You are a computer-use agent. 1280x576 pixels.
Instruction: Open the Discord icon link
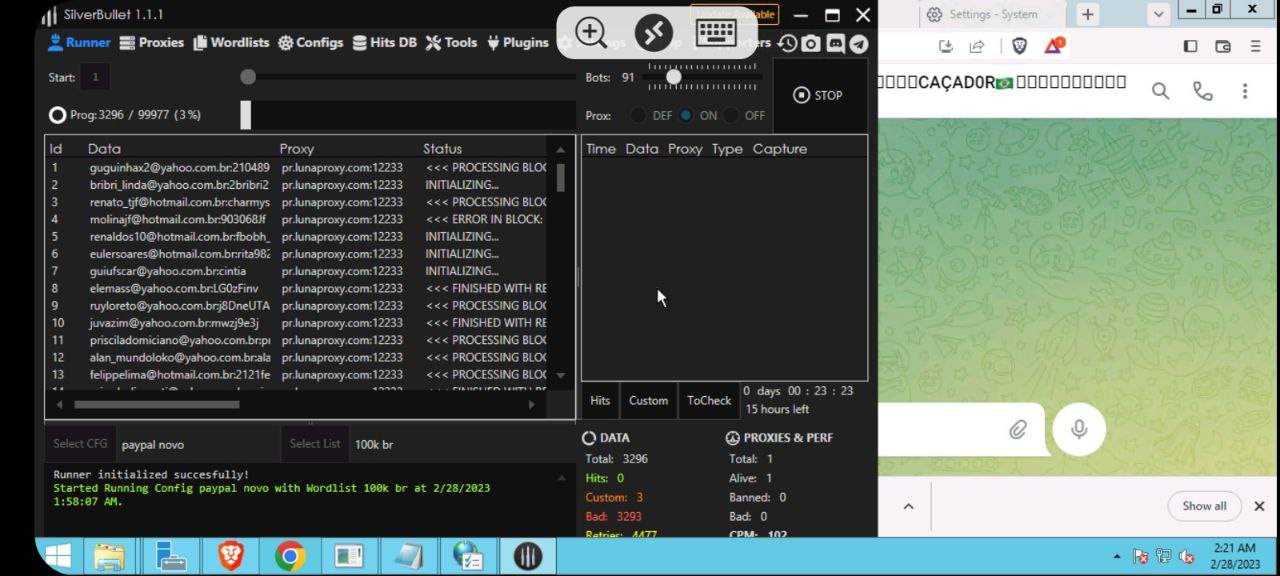835,43
